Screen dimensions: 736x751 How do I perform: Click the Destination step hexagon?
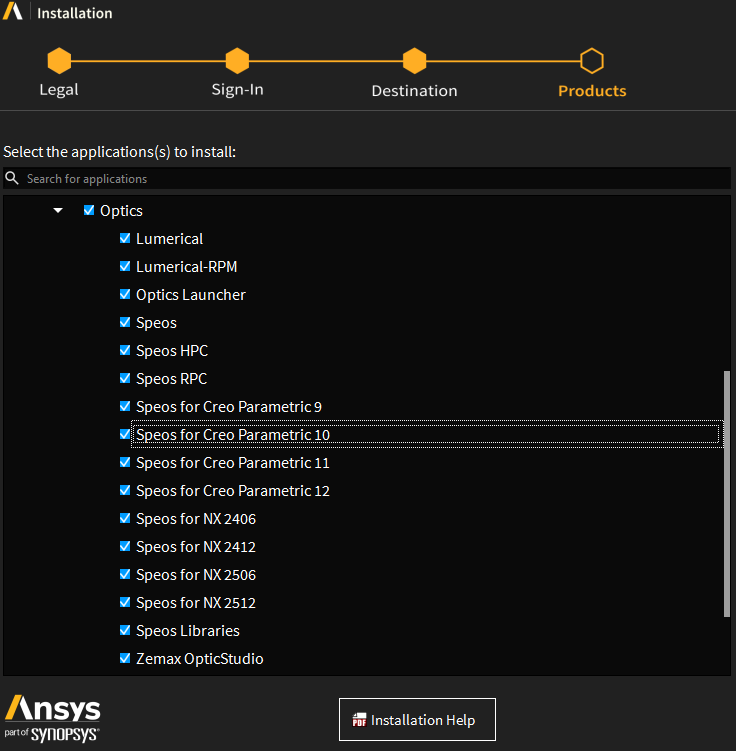click(415, 61)
